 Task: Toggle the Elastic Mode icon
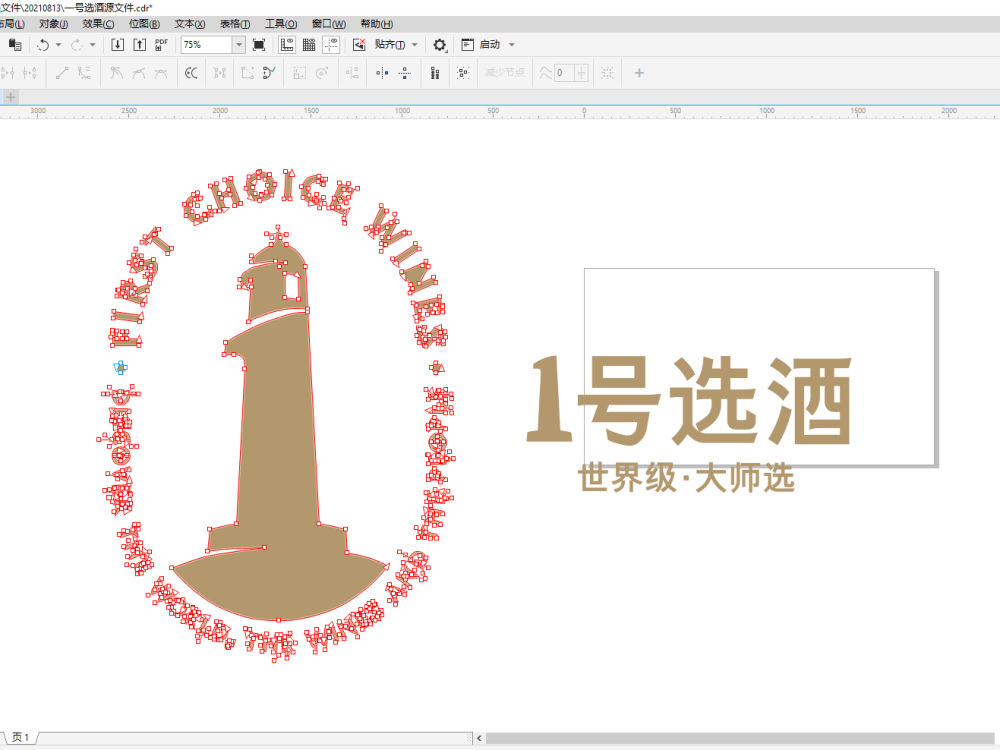435,73
